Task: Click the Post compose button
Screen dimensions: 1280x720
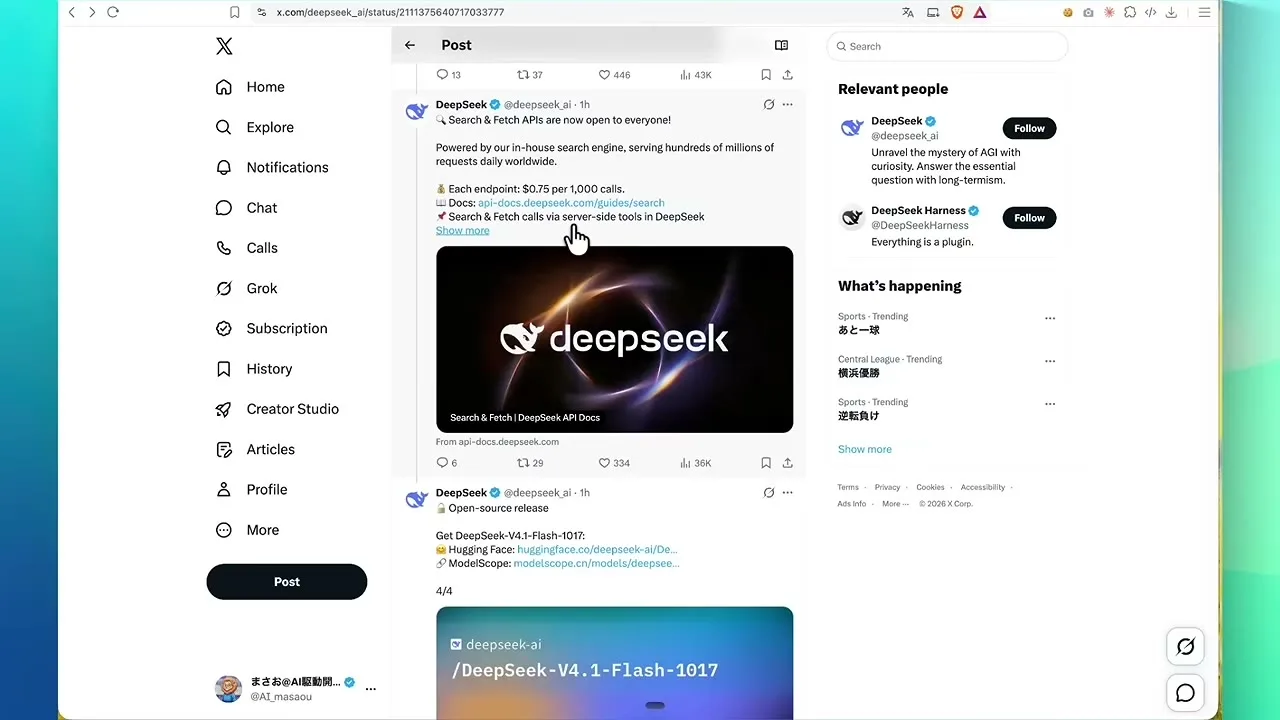Action: [x=287, y=582]
